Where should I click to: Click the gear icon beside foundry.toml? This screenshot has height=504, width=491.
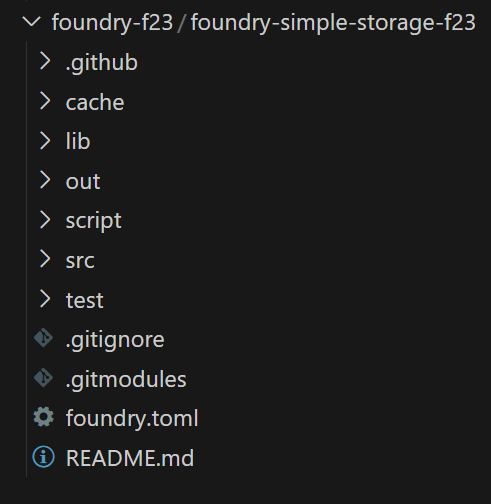coord(43,417)
